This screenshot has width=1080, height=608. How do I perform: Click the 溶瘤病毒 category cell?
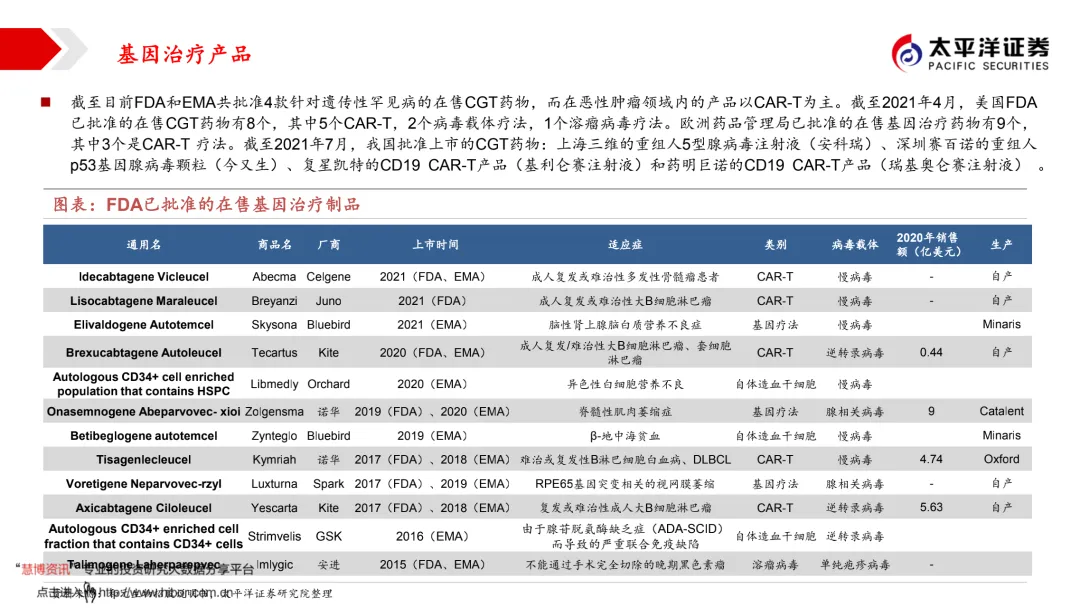775,565
